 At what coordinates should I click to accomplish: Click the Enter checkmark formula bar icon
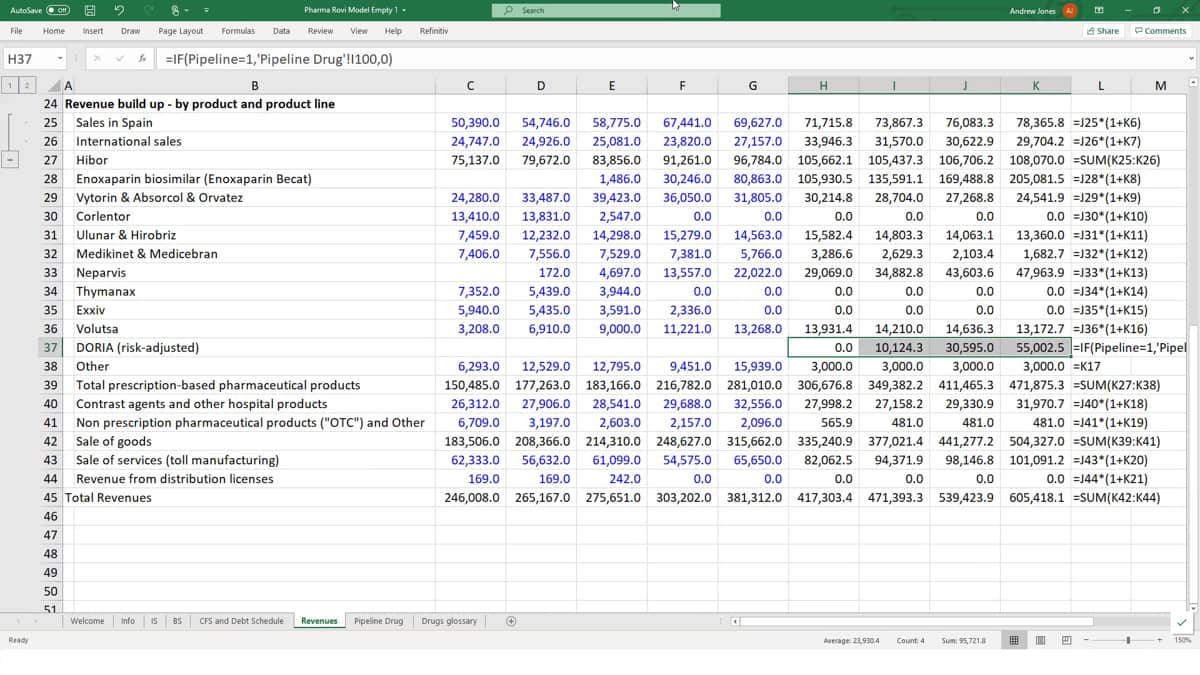point(118,59)
